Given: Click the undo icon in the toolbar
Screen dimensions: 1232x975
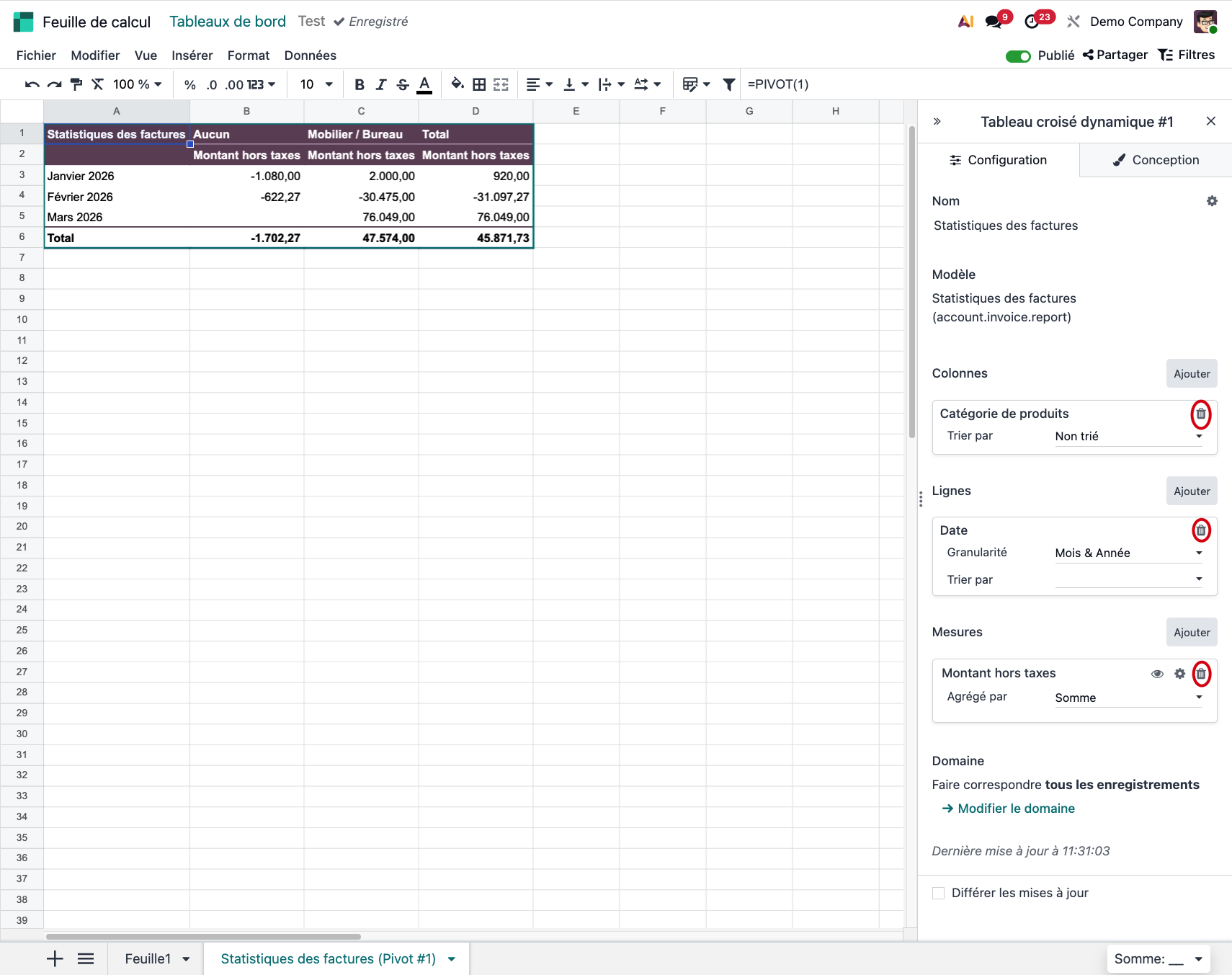Looking at the screenshot, I should pyautogui.click(x=32, y=84).
